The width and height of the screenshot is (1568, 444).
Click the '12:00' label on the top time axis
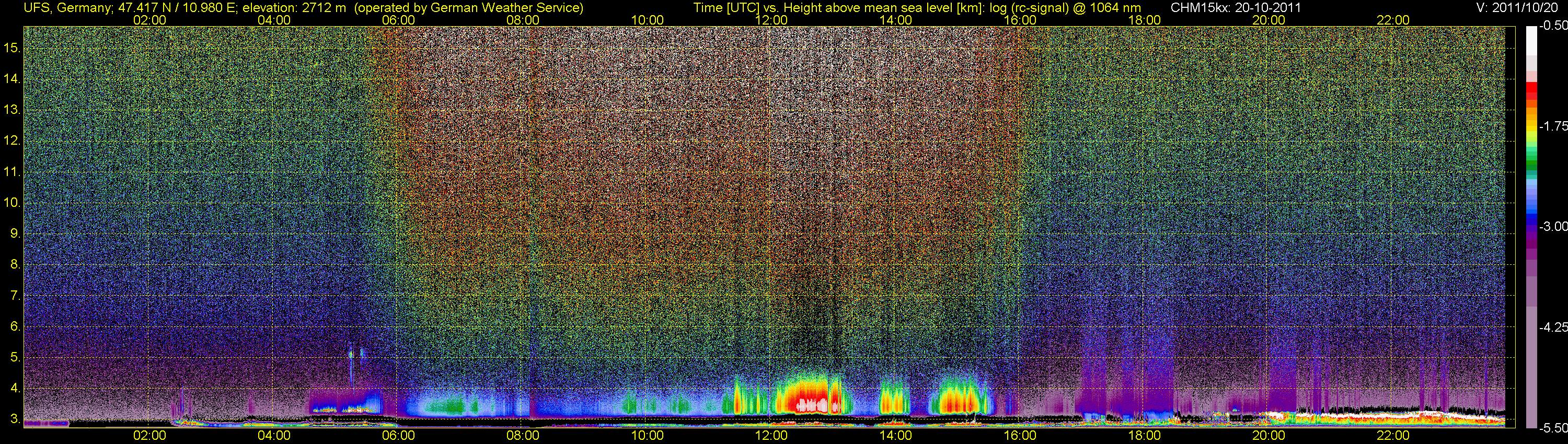(771, 20)
